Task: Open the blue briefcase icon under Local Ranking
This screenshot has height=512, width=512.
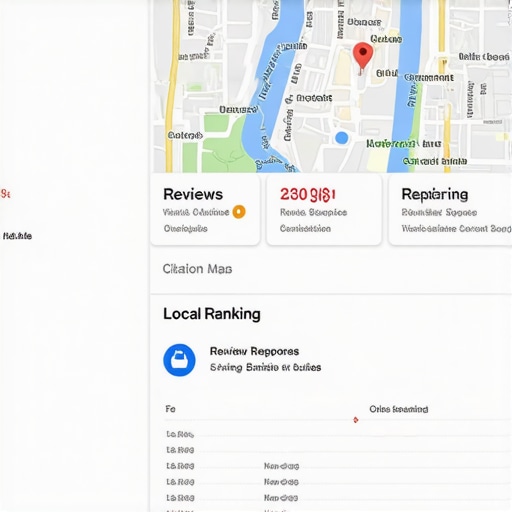Action: click(179, 360)
